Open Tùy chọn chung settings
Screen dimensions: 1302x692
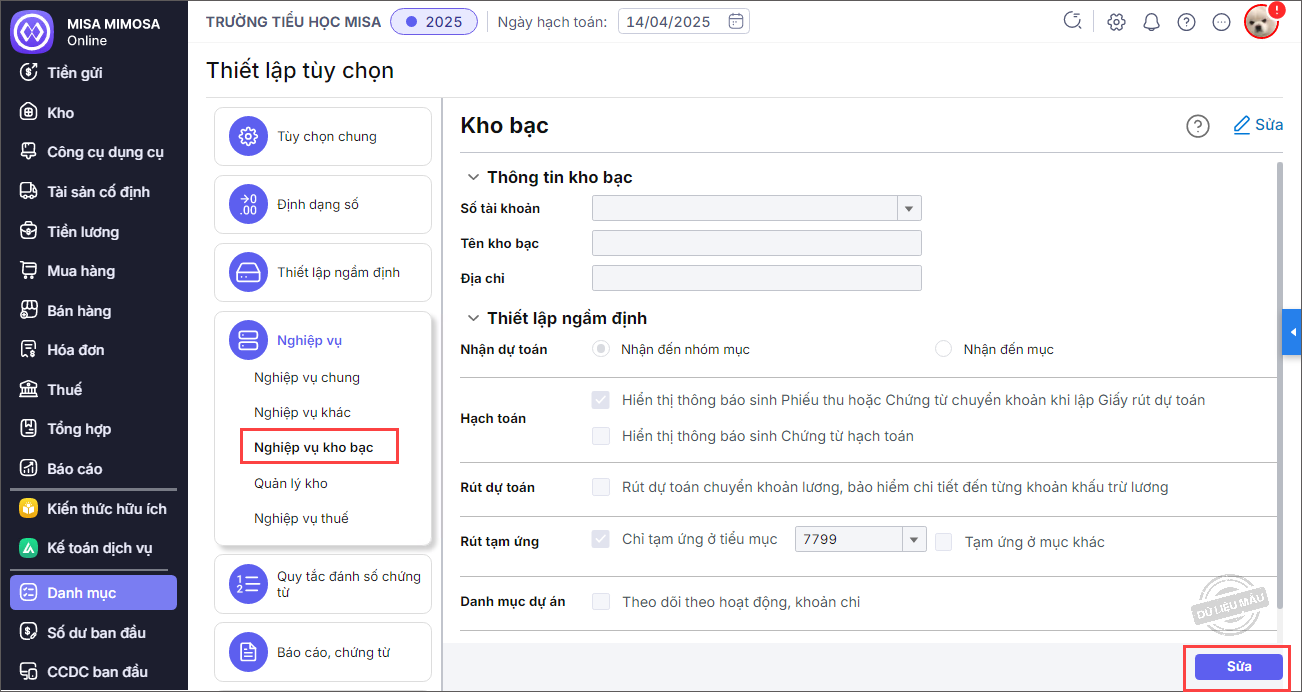click(323, 137)
